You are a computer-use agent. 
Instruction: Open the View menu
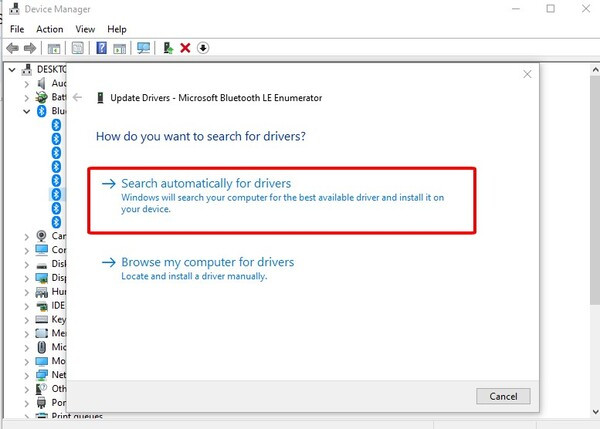(85, 29)
